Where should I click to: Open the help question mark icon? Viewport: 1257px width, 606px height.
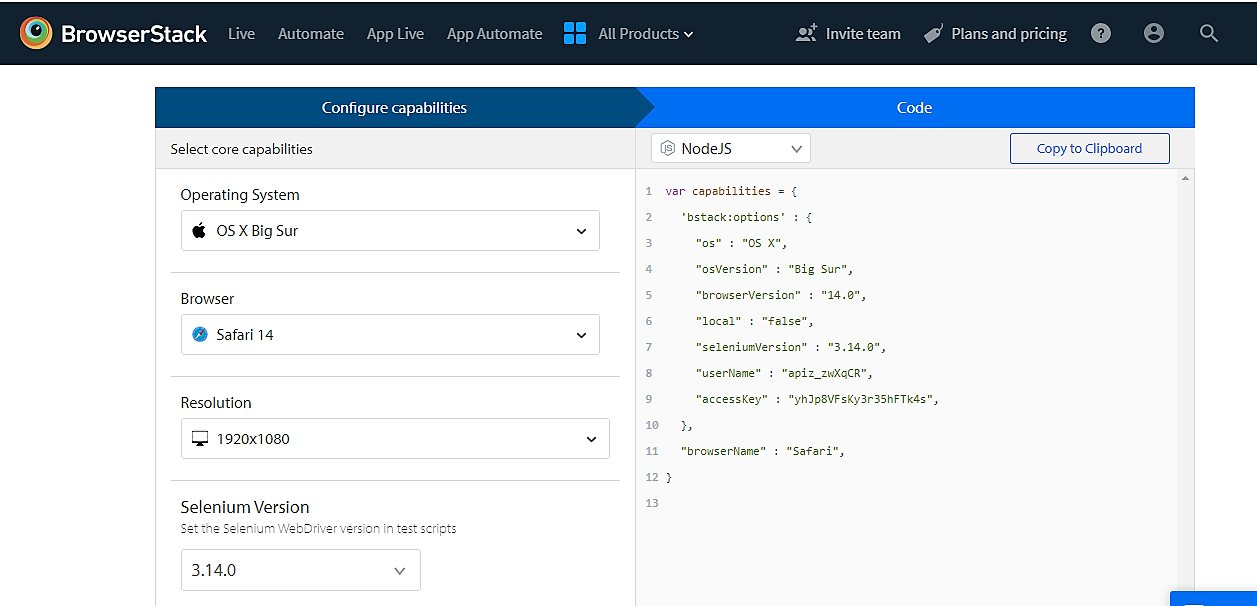click(1100, 32)
